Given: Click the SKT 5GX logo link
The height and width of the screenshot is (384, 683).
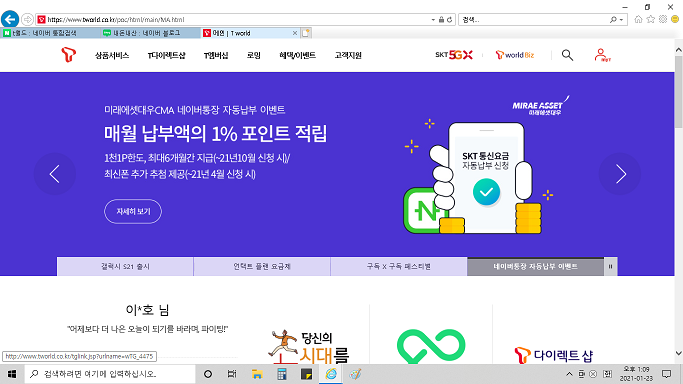Looking at the screenshot, I should click(x=454, y=55).
